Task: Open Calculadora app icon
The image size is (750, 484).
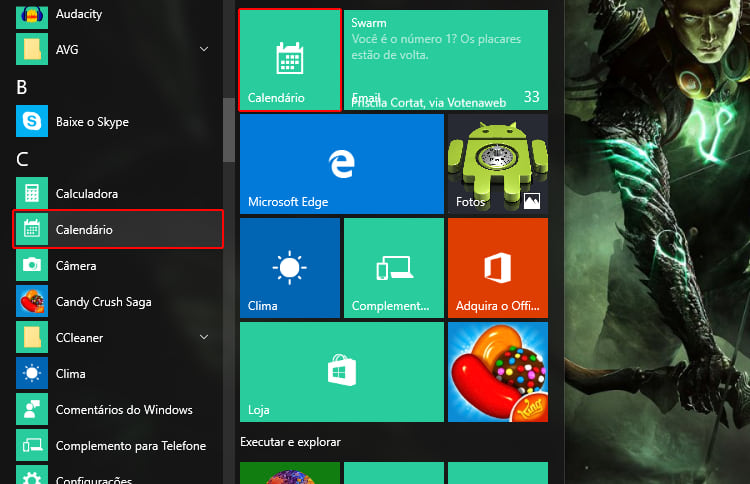Action: (32, 193)
